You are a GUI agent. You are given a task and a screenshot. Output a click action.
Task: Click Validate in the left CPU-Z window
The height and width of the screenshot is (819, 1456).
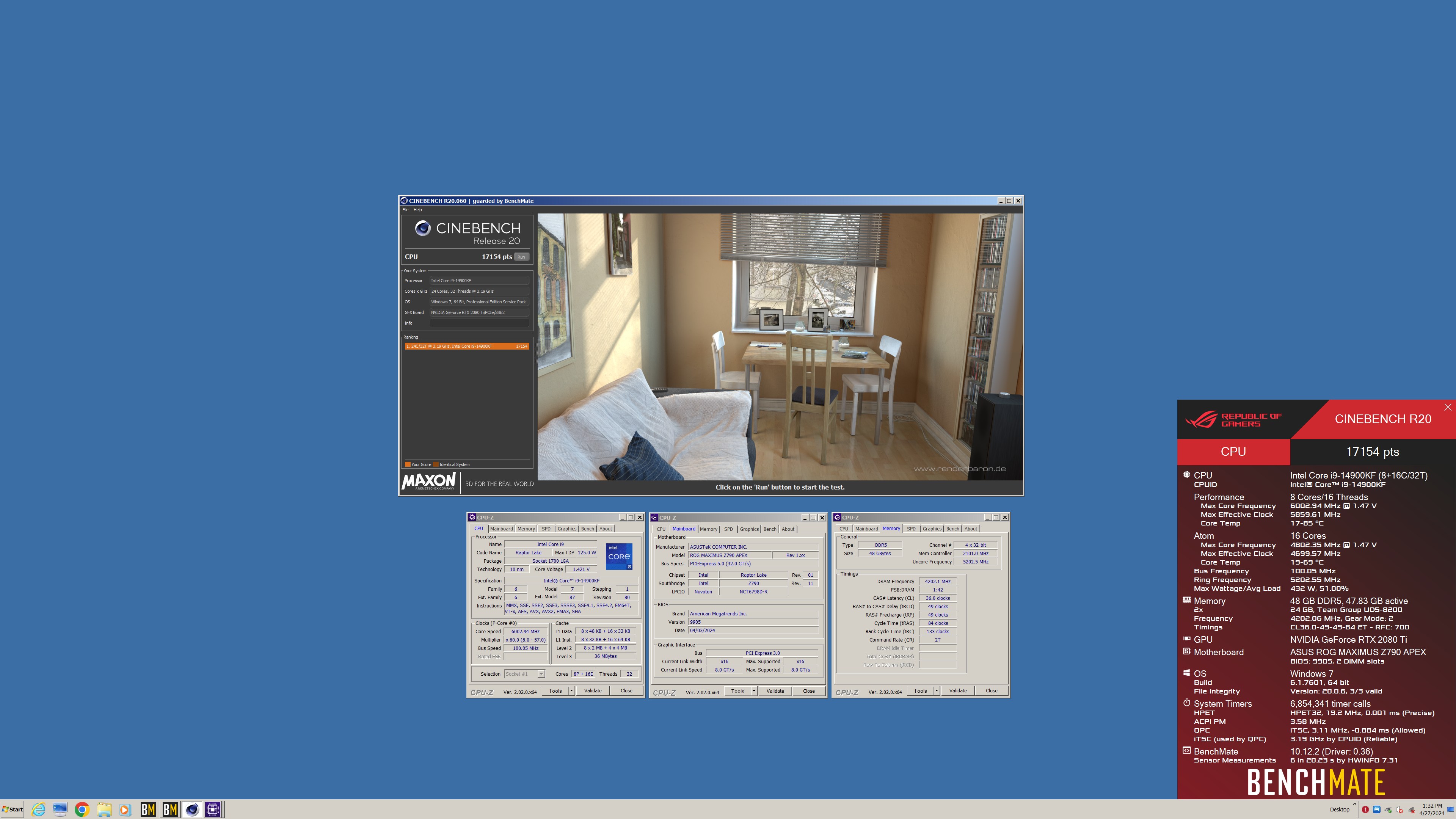click(x=593, y=691)
